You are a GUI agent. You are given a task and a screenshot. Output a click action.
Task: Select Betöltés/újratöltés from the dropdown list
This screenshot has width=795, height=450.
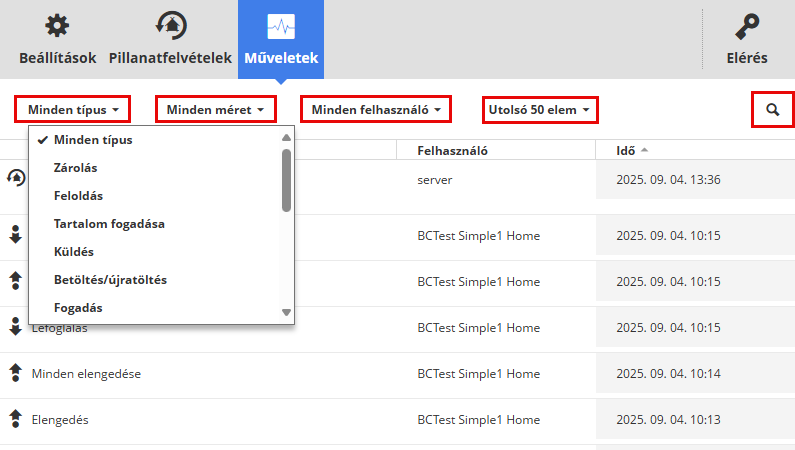point(110,280)
